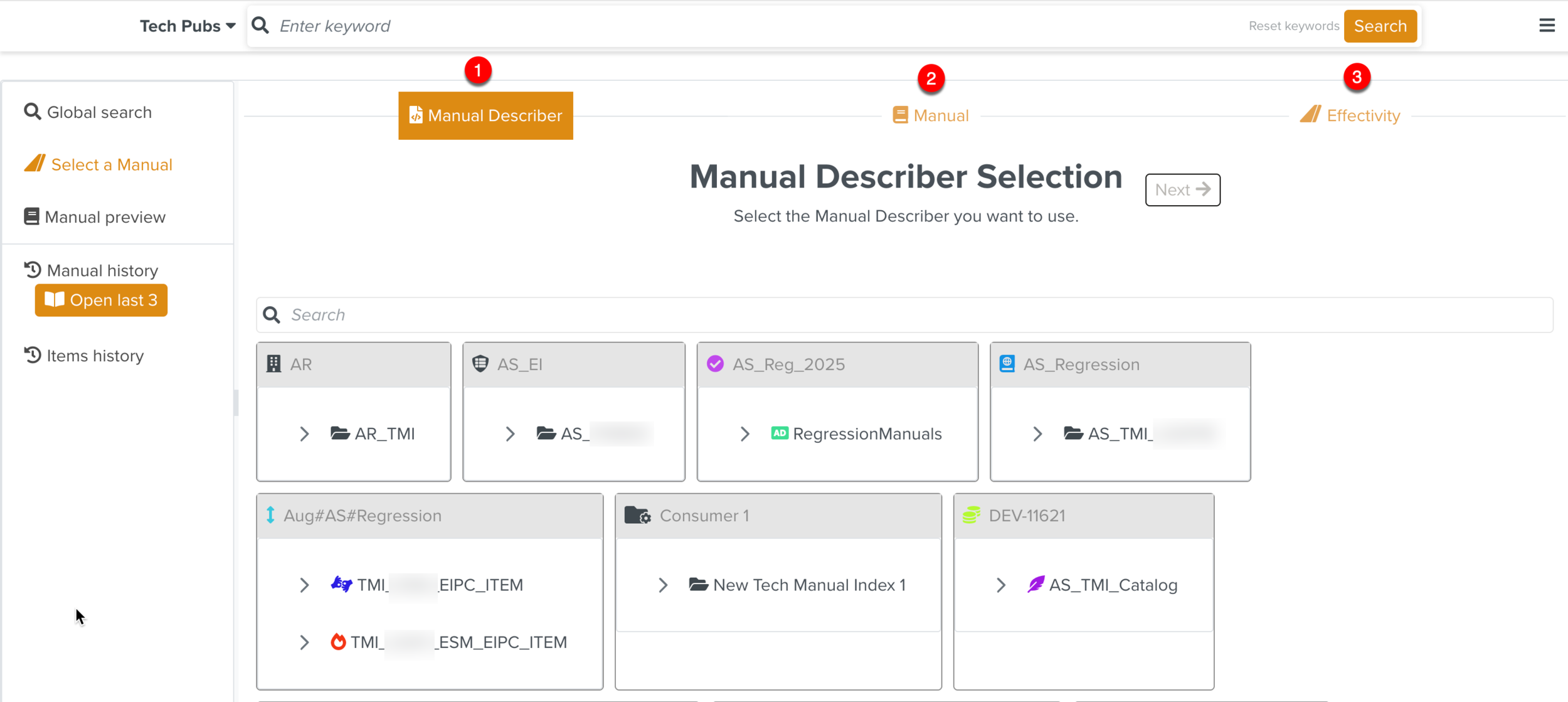This screenshot has width=1568, height=702.
Task: Open Manual preview in sidebar
Action: [95, 216]
